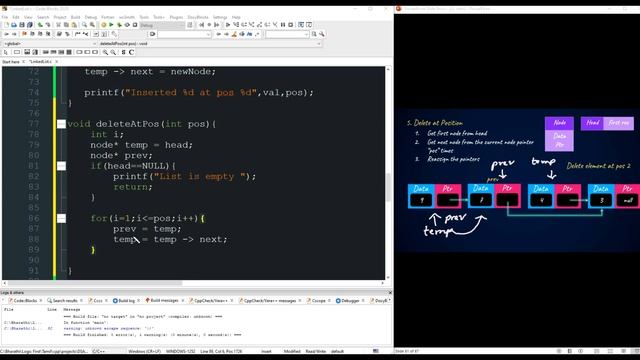Click the Undo icon

pos(40,25)
